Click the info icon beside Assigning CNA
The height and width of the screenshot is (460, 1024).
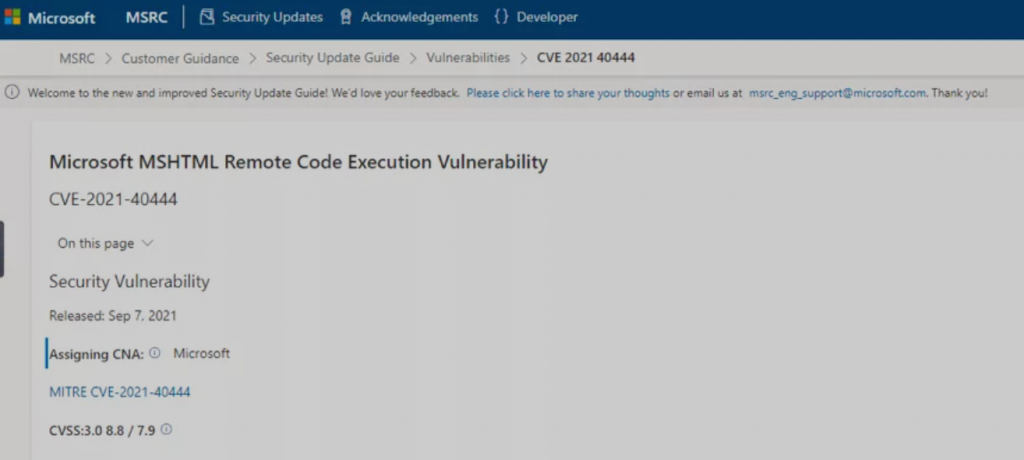pos(155,353)
